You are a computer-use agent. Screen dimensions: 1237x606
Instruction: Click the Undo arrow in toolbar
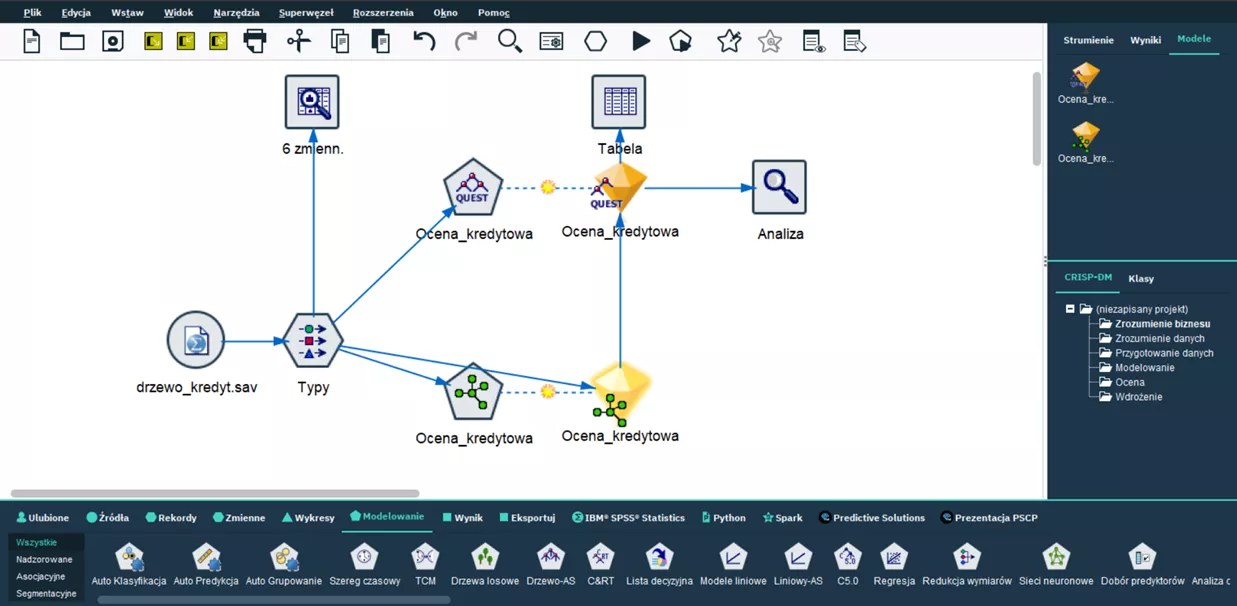tap(424, 41)
